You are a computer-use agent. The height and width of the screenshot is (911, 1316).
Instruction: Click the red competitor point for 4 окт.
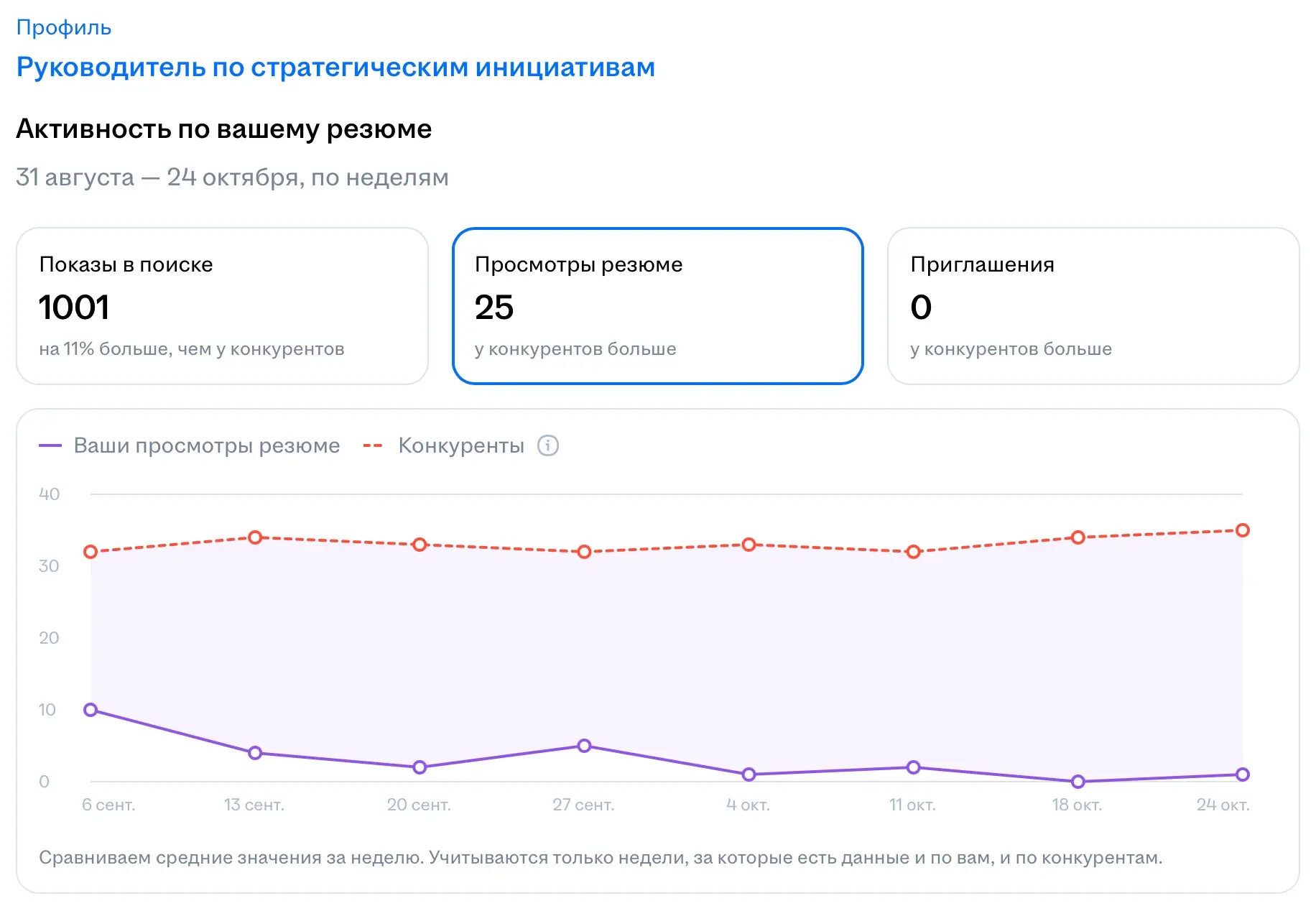(749, 545)
